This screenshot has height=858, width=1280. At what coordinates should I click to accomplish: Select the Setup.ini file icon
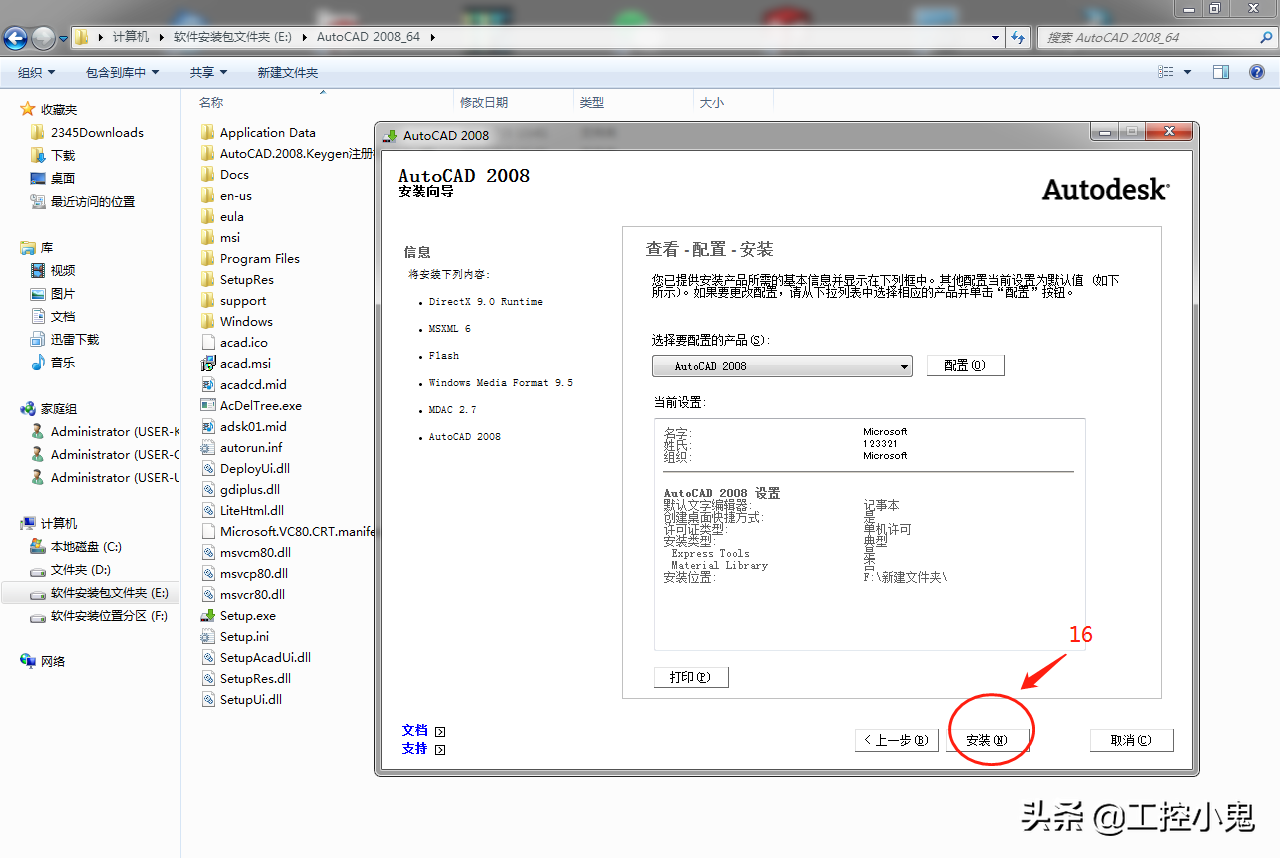(x=208, y=637)
